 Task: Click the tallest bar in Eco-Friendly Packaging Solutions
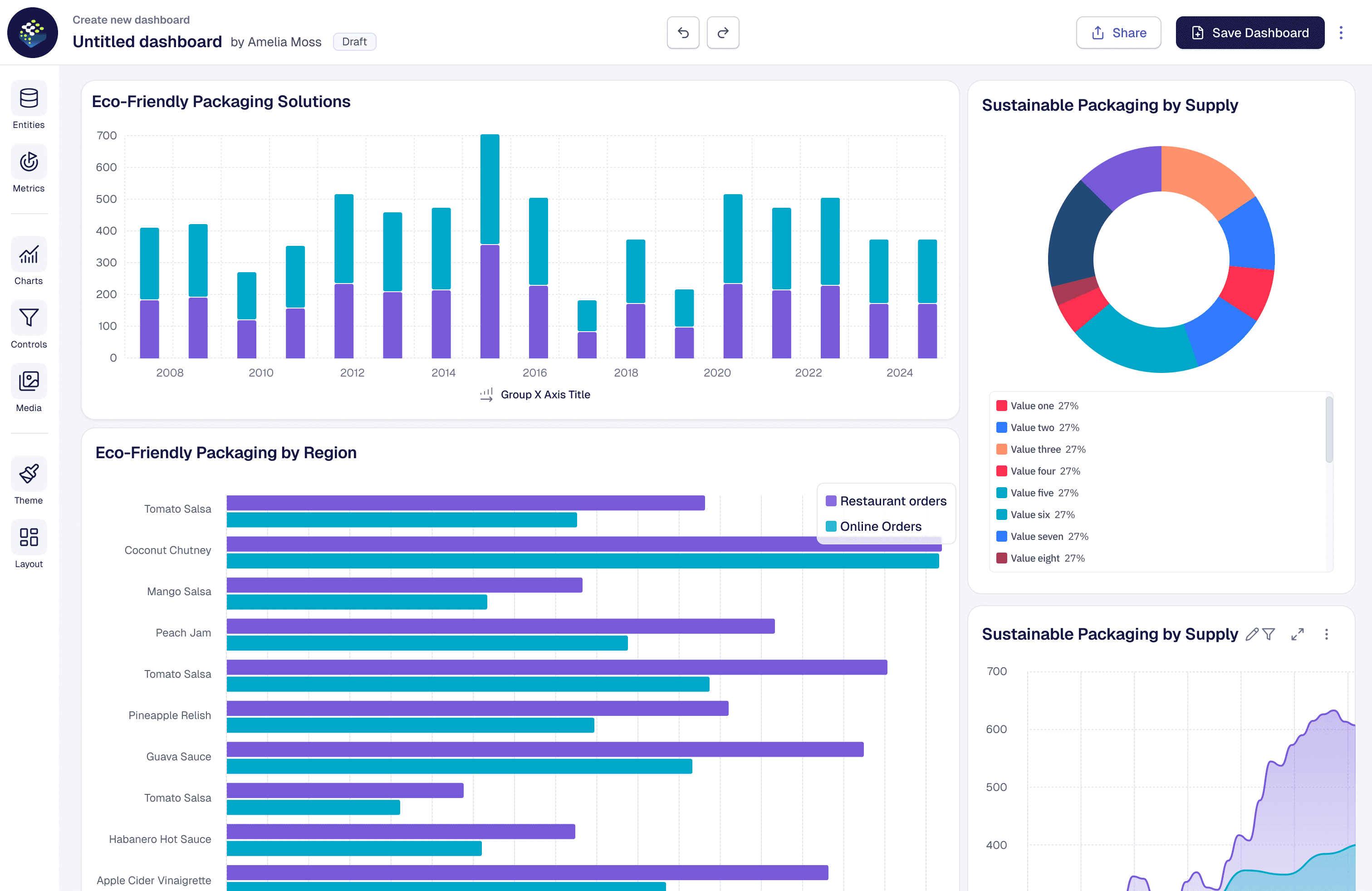point(490,246)
